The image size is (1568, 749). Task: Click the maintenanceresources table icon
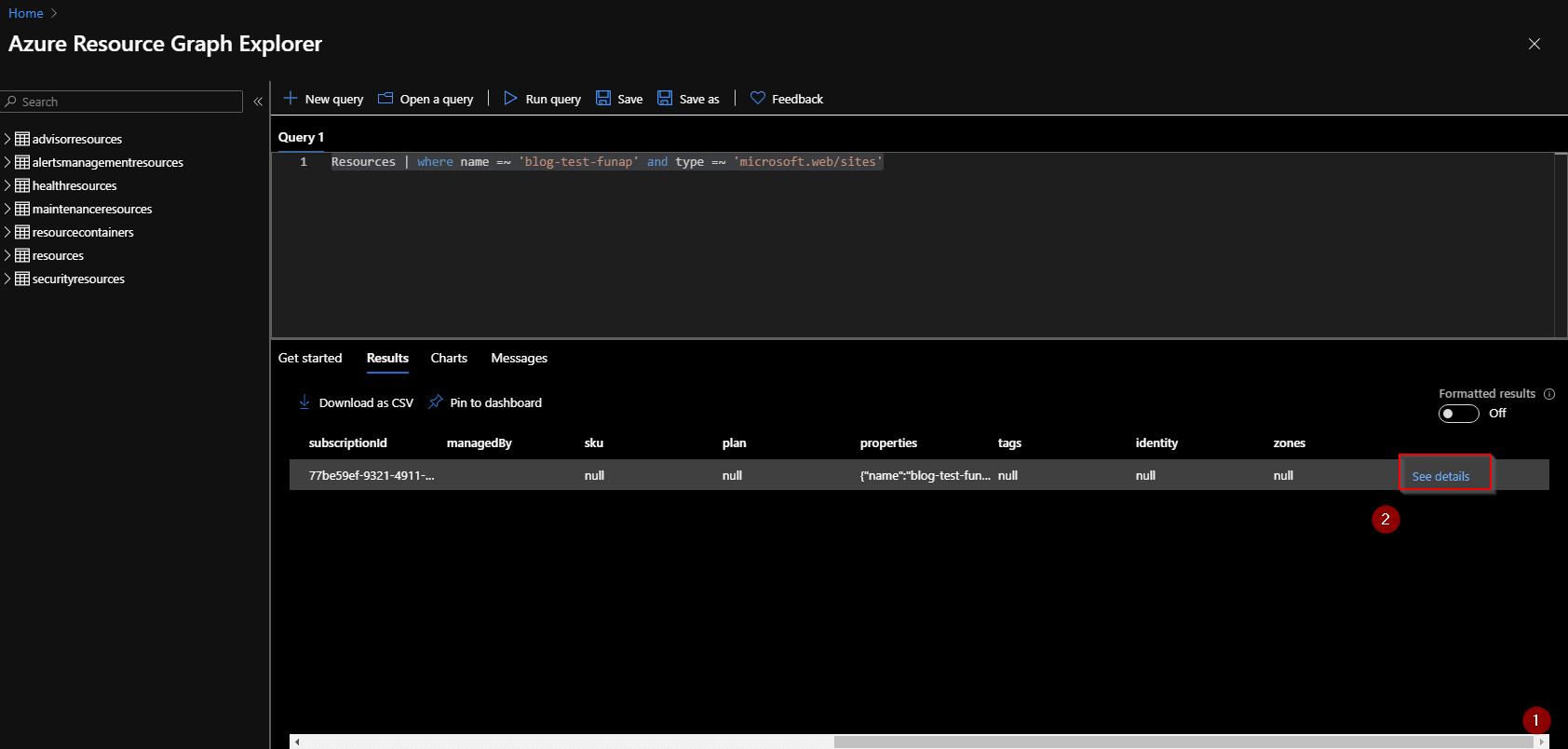[22, 209]
